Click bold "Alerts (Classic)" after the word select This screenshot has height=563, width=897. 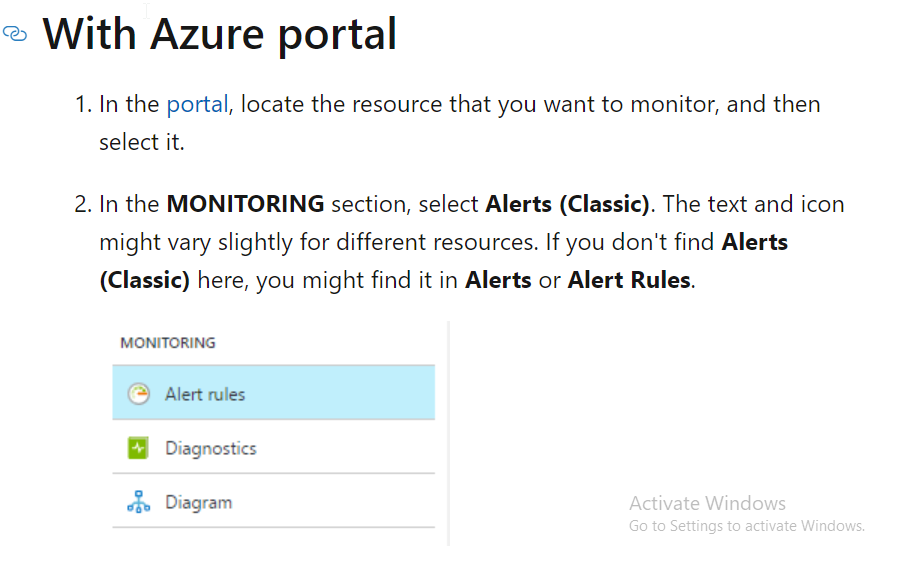[x=568, y=204]
